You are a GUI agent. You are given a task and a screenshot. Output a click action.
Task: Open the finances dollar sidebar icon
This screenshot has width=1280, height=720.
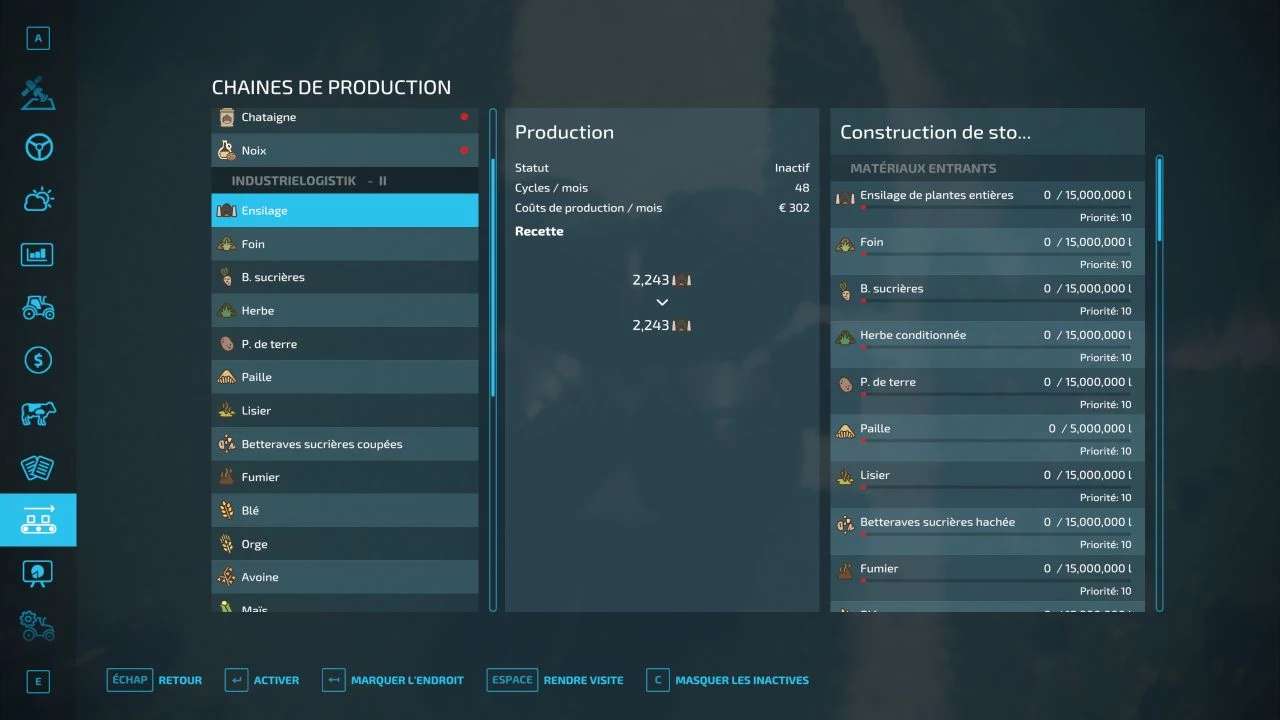[x=38, y=360]
